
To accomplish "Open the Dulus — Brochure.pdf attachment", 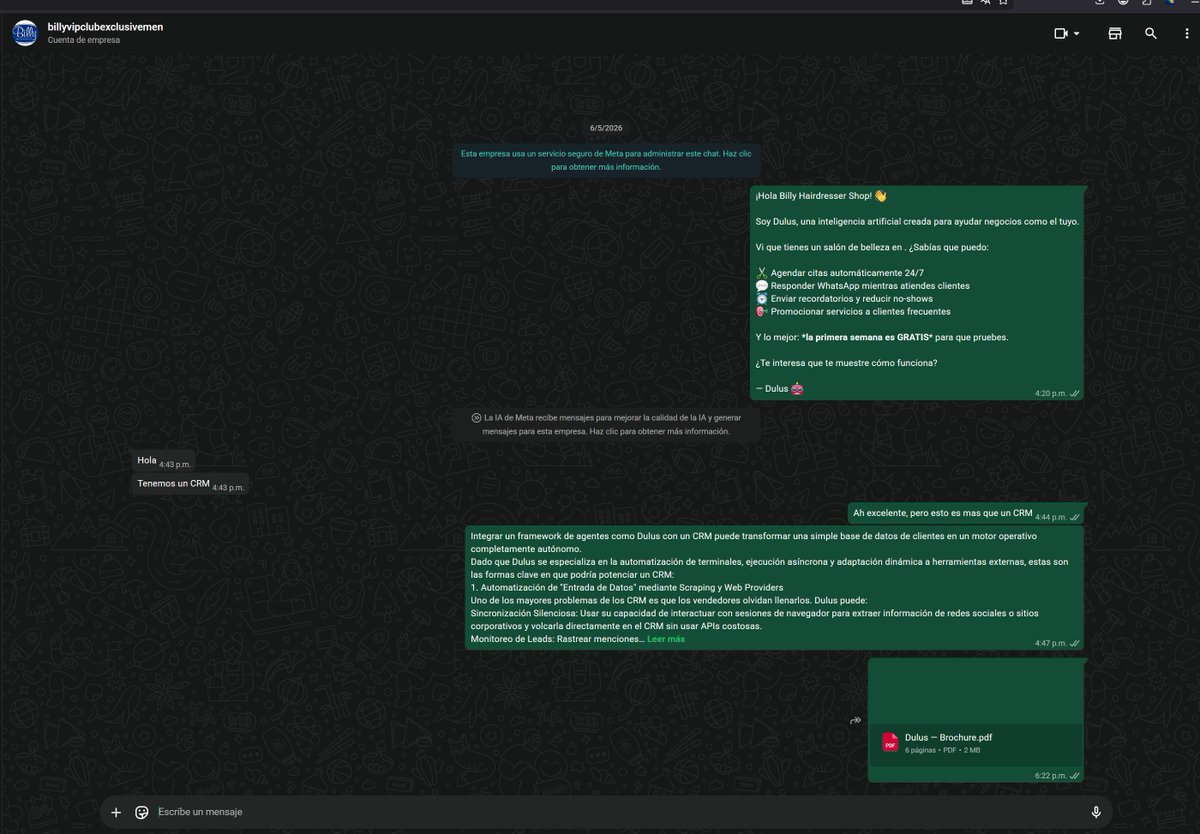I will pyautogui.click(x=975, y=743).
